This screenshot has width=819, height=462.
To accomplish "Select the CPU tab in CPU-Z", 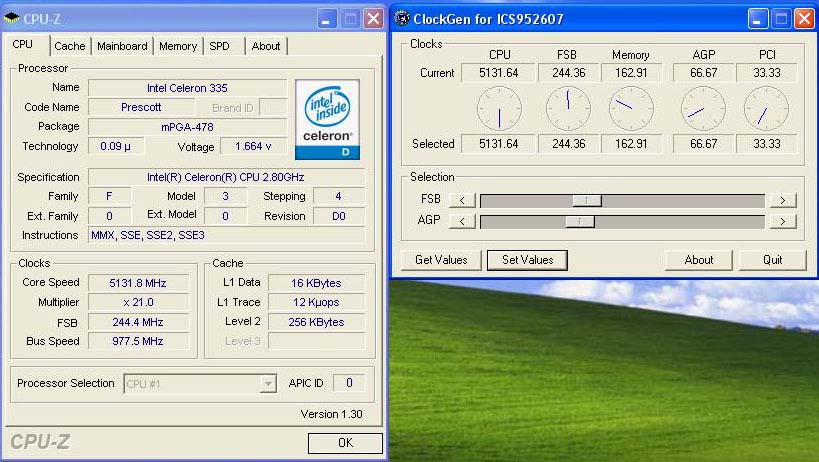I will pyautogui.click(x=28, y=45).
